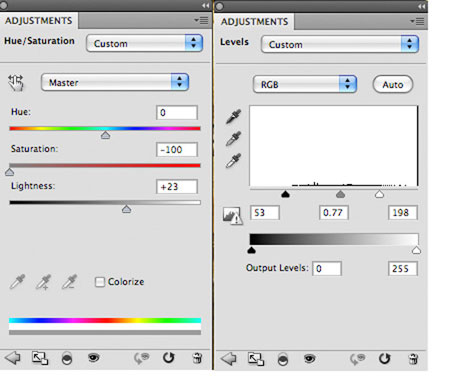
Task: Click the highlight input field showing 198
Action: [x=403, y=213]
